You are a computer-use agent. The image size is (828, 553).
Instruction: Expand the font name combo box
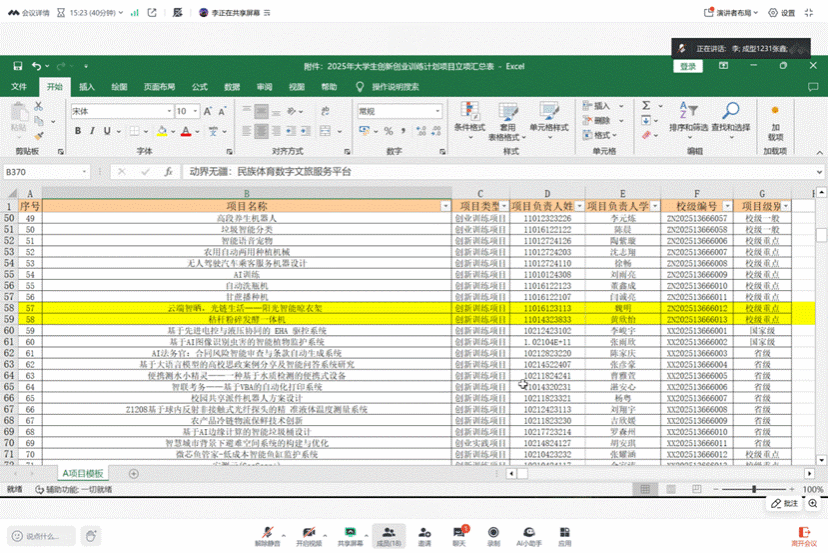167,111
